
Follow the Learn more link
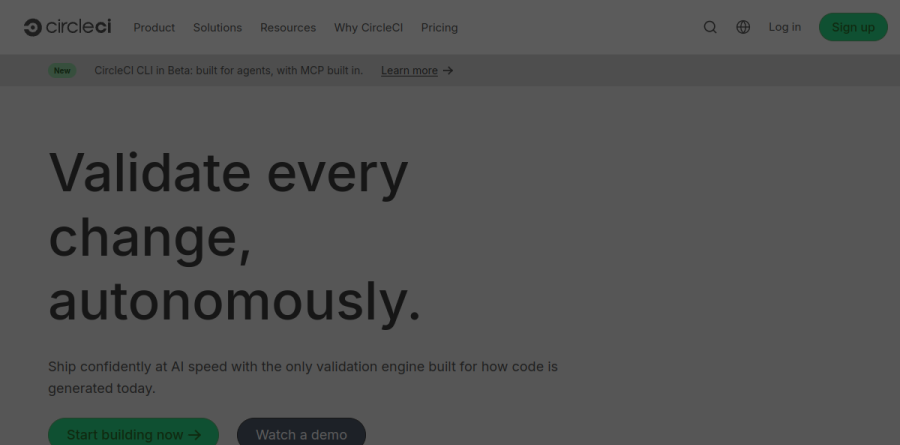[x=409, y=71]
